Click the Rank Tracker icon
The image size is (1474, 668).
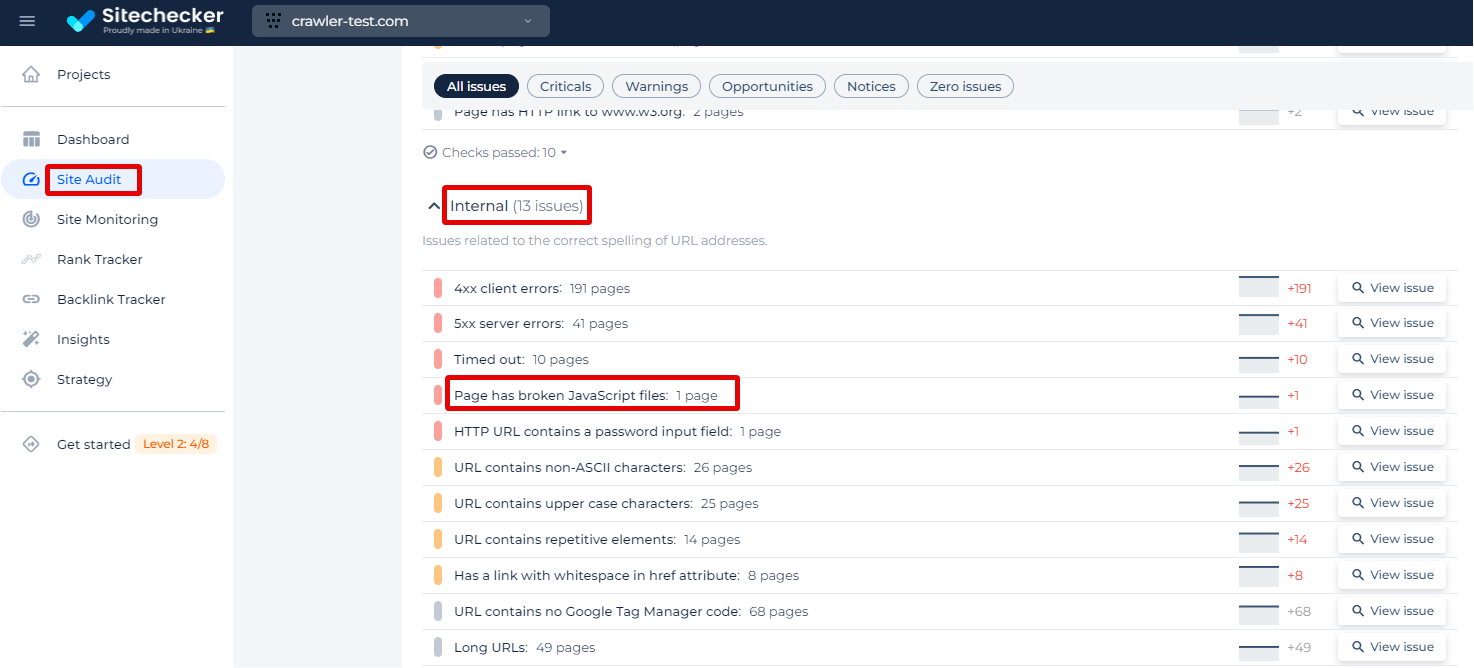[31, 259]
